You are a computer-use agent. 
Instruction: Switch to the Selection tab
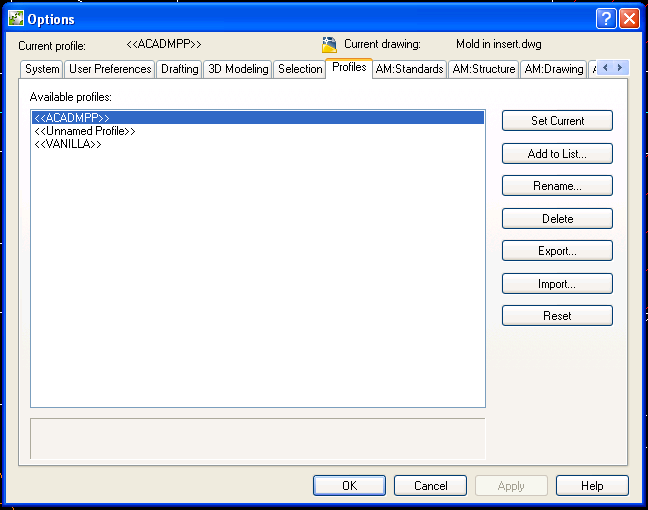point(300,69)
